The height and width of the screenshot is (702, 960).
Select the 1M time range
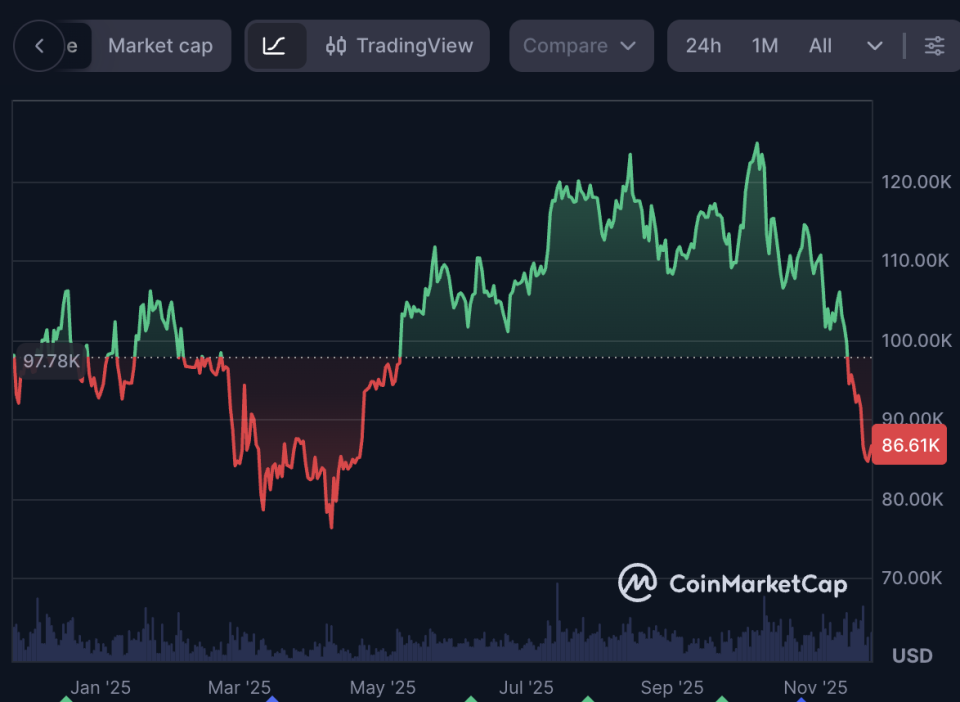764,46
